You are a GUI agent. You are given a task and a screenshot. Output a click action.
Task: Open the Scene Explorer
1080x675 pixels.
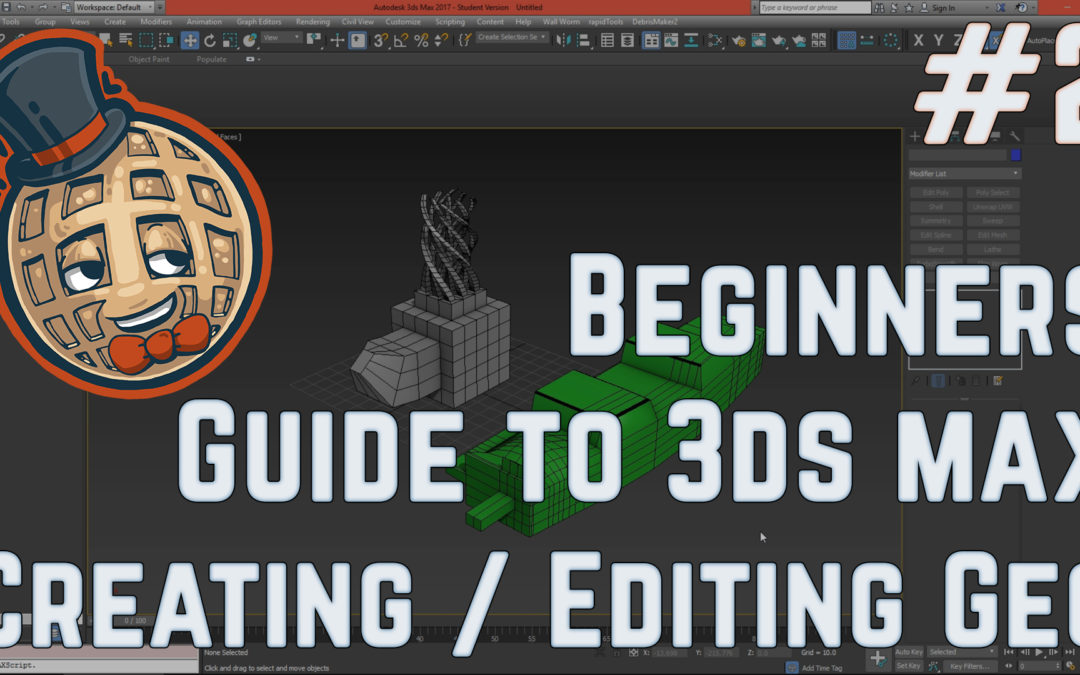point(607,40)
